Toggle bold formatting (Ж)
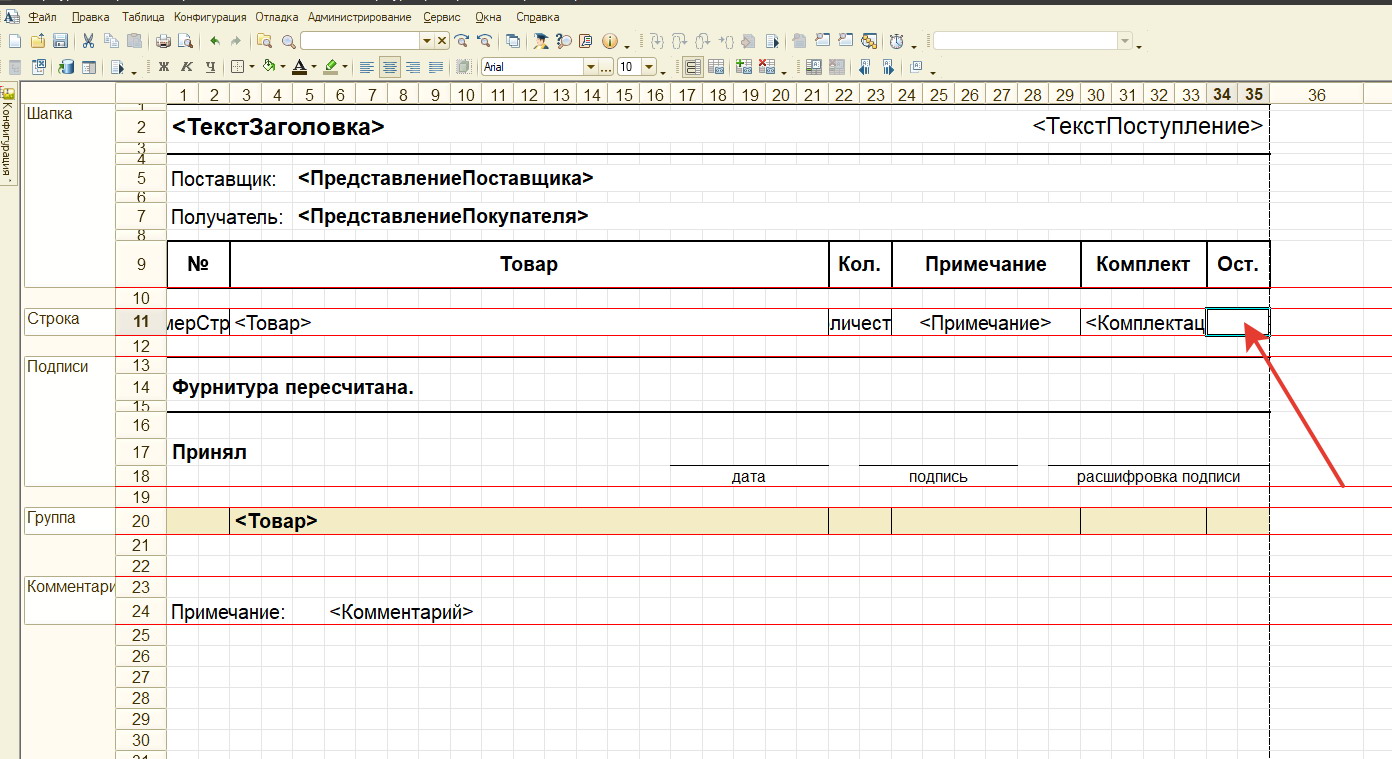Screen dimensions: 1392x759 point(164,67)
